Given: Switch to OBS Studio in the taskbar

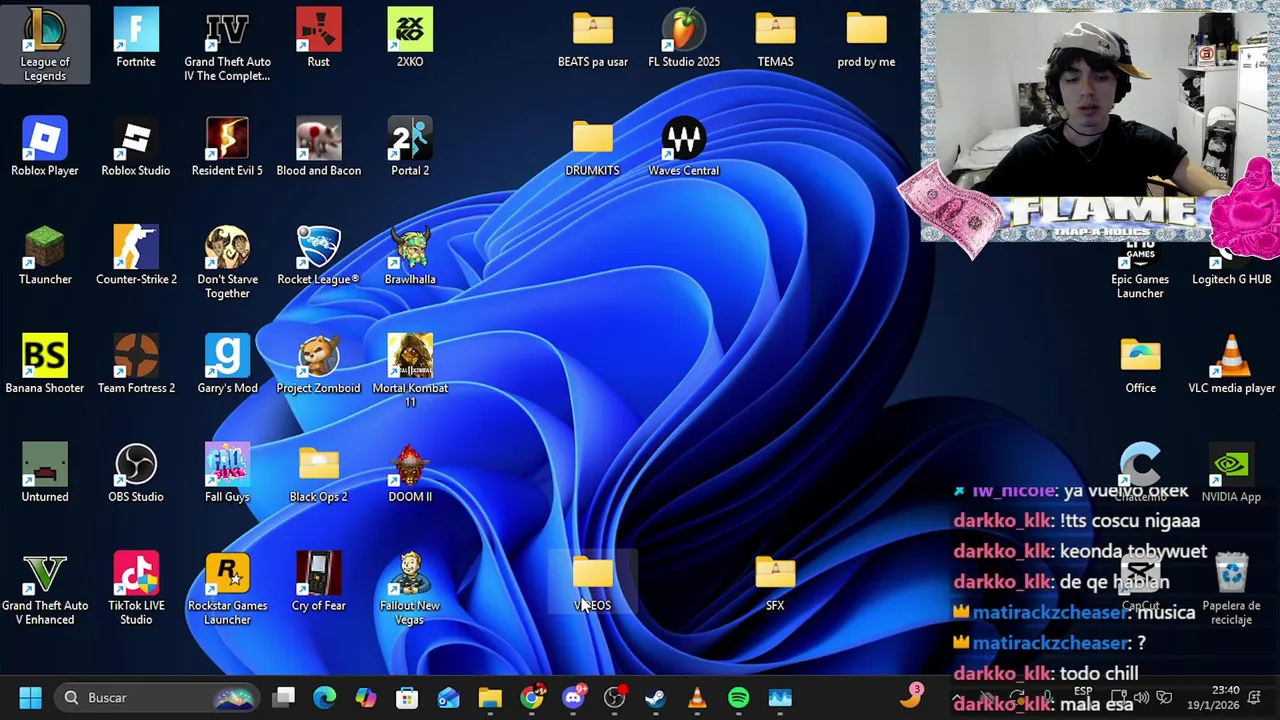Looking at the screenshot, I should coord(614,697).
